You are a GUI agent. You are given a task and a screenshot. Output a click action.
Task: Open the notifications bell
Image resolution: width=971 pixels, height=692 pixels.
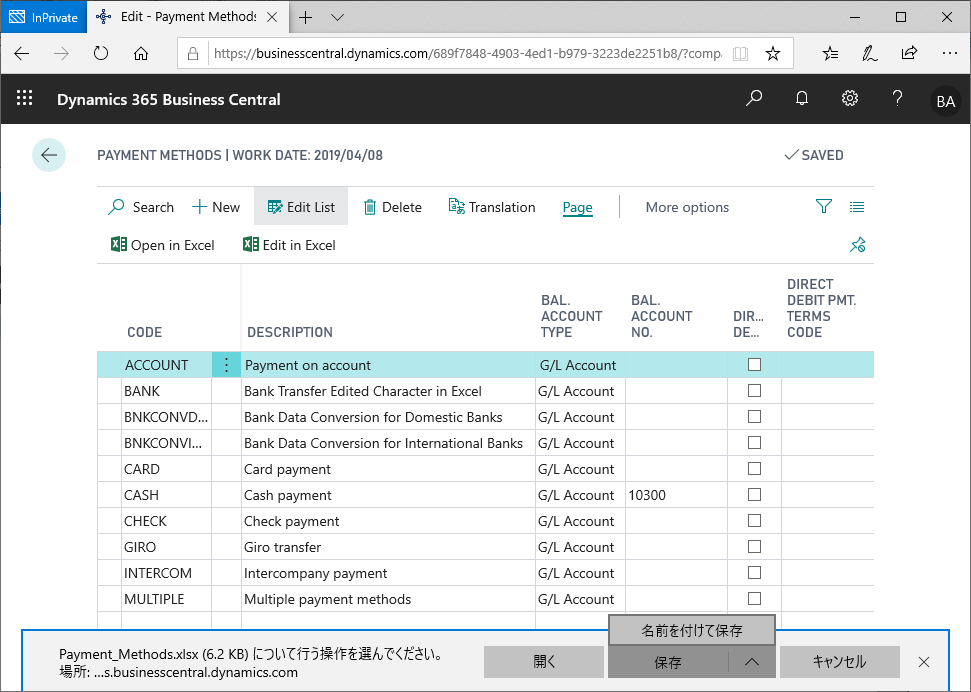[802, 98]
